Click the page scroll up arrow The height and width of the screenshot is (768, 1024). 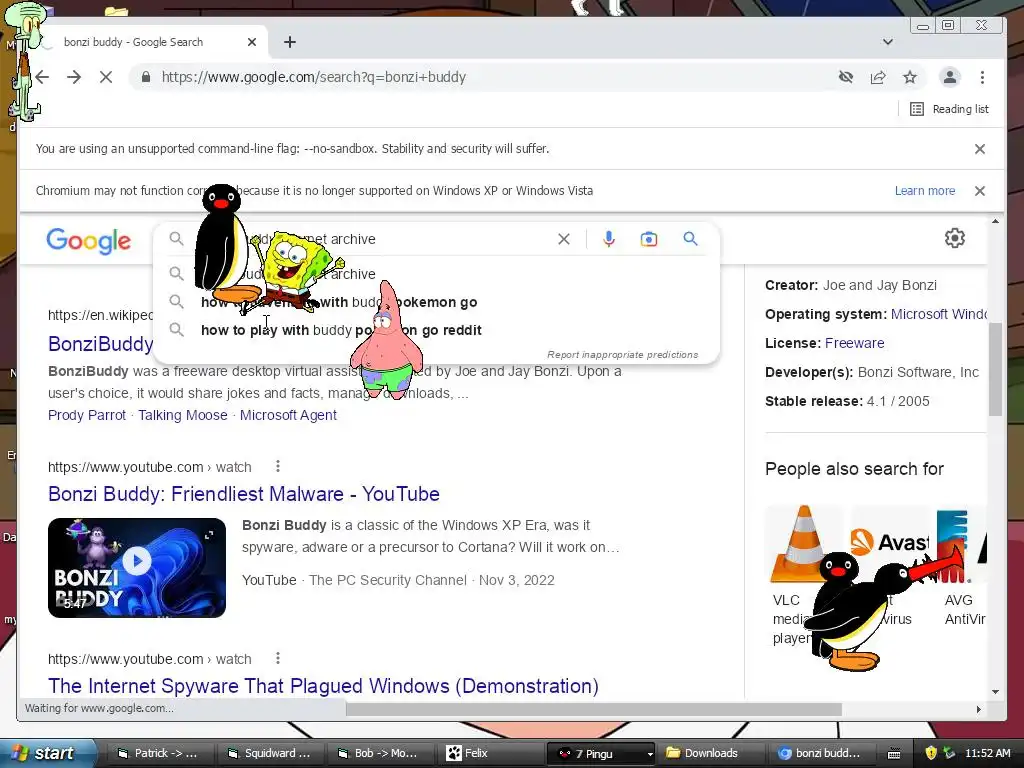coord(995,221)
